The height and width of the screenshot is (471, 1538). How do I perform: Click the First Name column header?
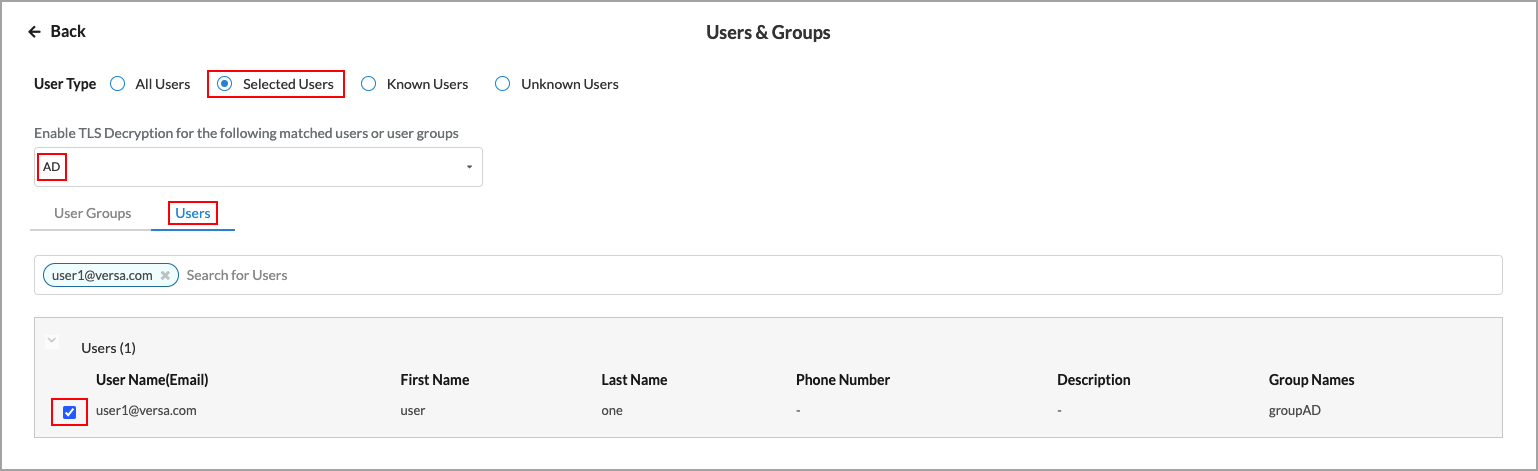[x=435, y=380]
